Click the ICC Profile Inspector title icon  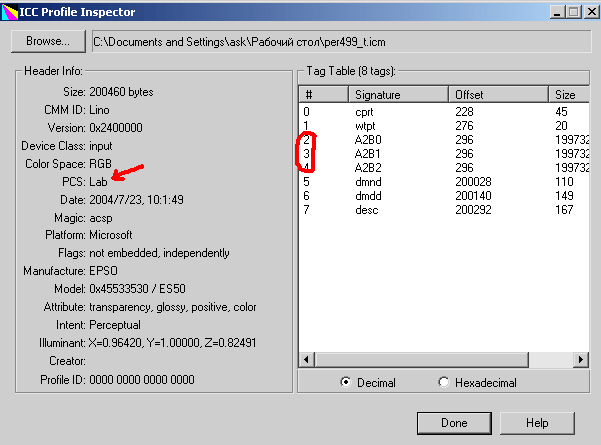(x=9, y=12)
